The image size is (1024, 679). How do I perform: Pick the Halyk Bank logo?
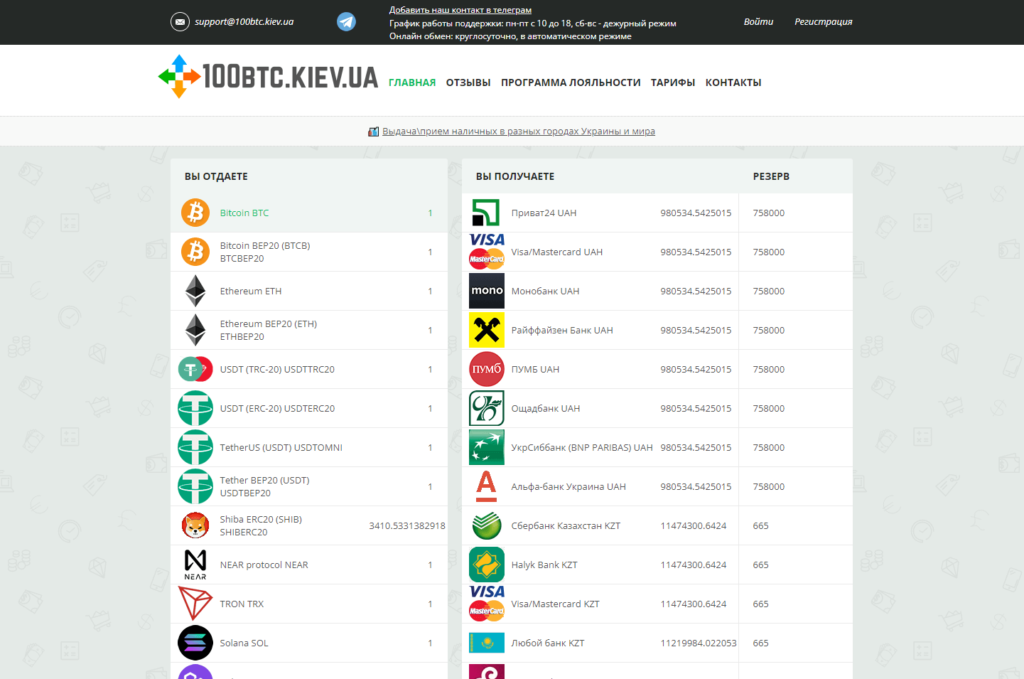pos(487,565)
